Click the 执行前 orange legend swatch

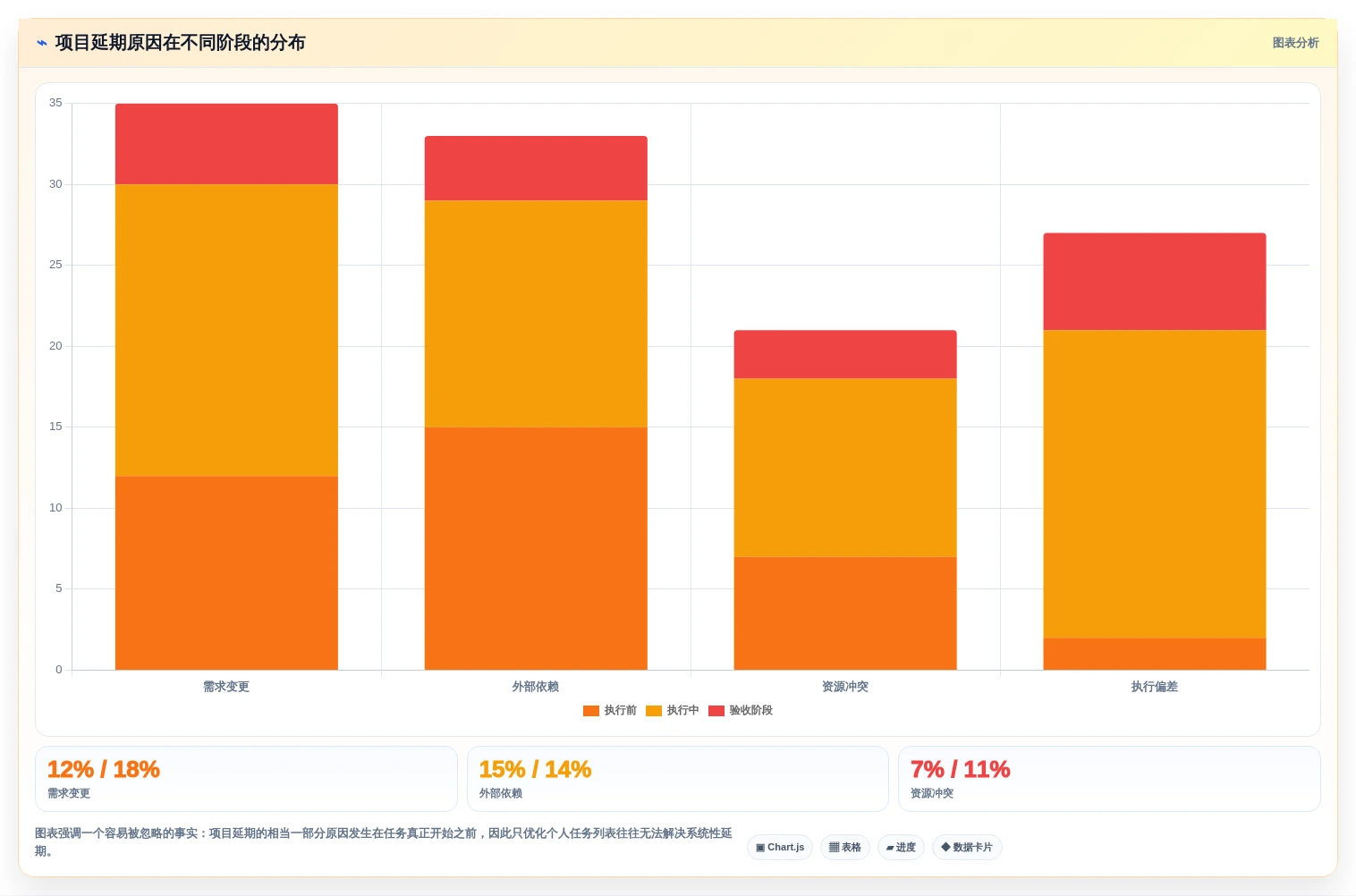pos(590,711)
